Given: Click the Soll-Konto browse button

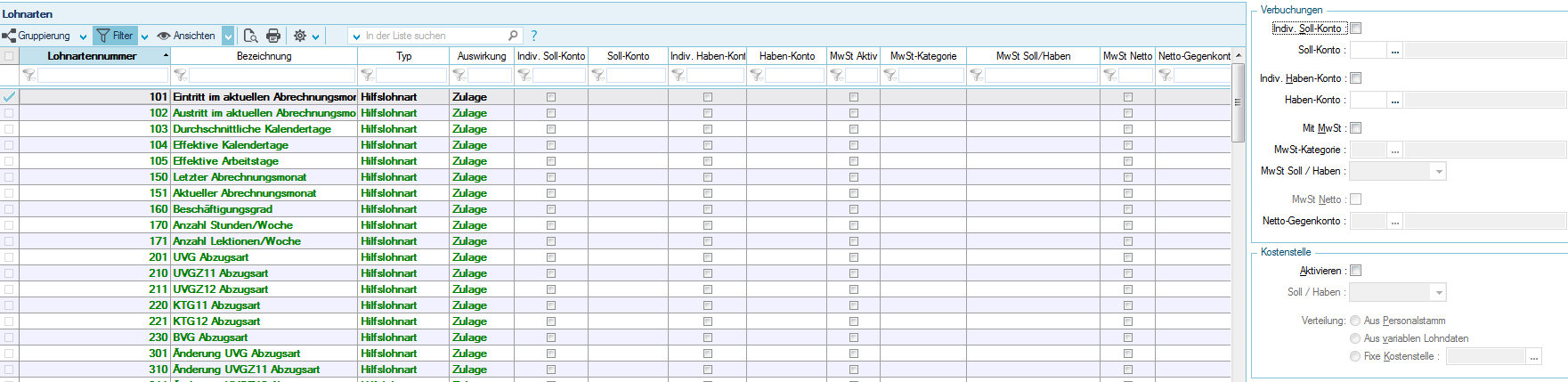Looking at the screenshot, I should pos(1394,51).
